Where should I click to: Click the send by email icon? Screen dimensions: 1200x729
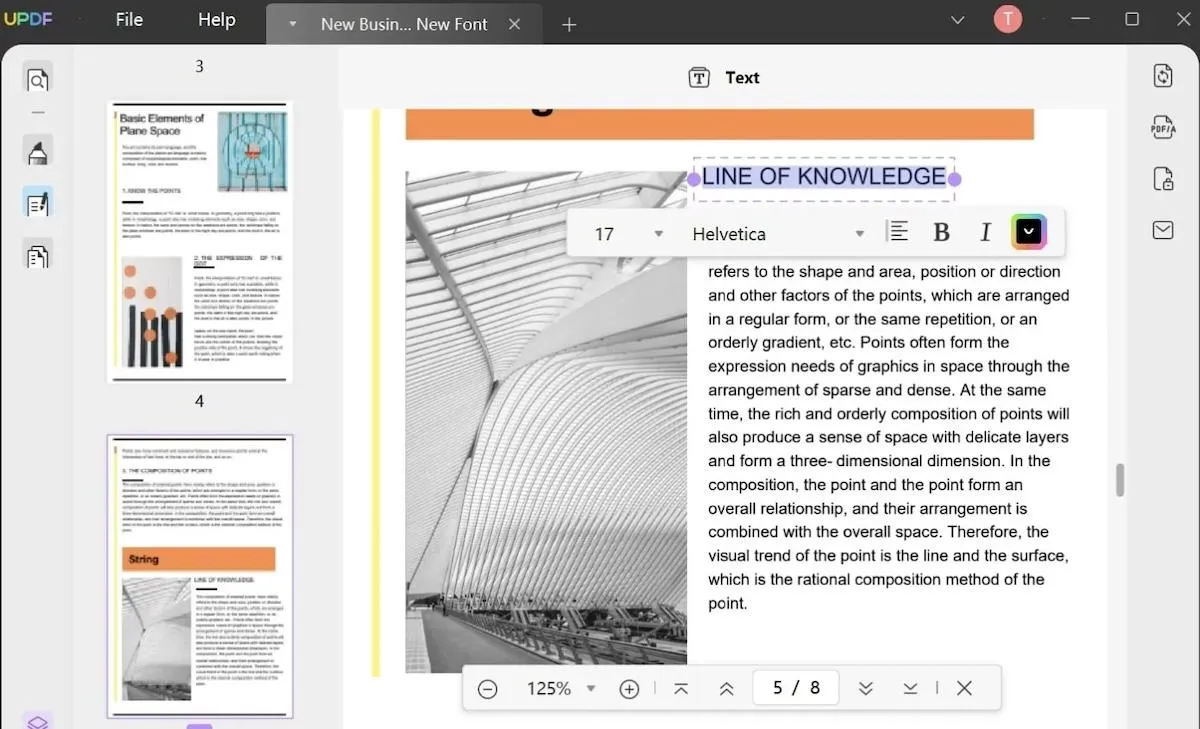click(x=1163, y=231)
